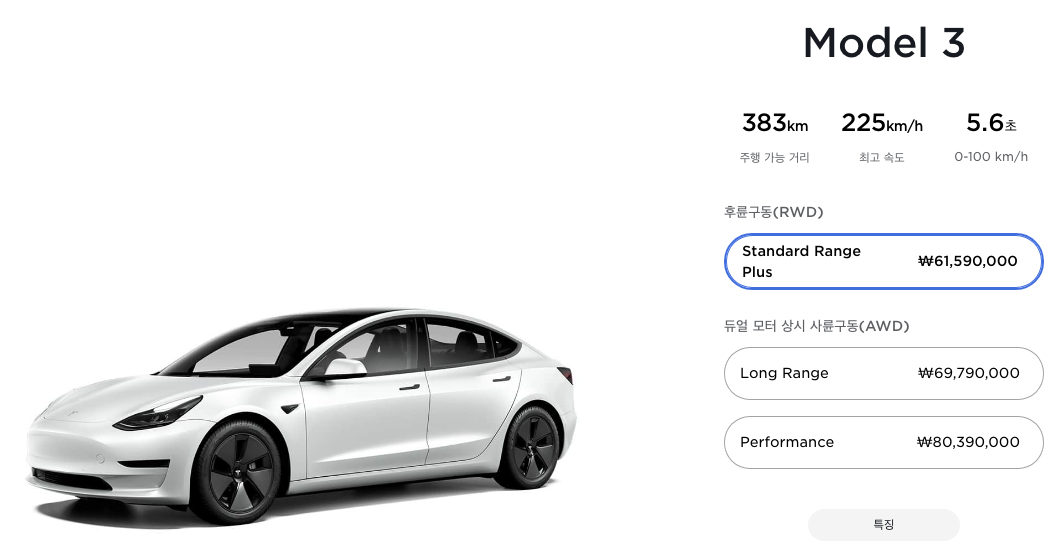The height and width of the screenshot is (560, 1062).
Task: Click the 후륜구동(RWD) section label
Action: [773, 212]
